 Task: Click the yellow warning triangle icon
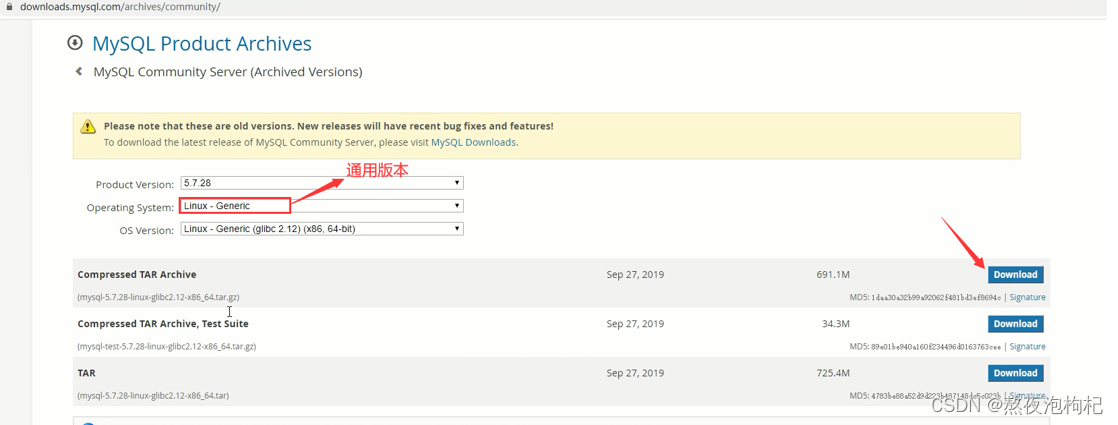pyautogui.click(x=88, y=127)
